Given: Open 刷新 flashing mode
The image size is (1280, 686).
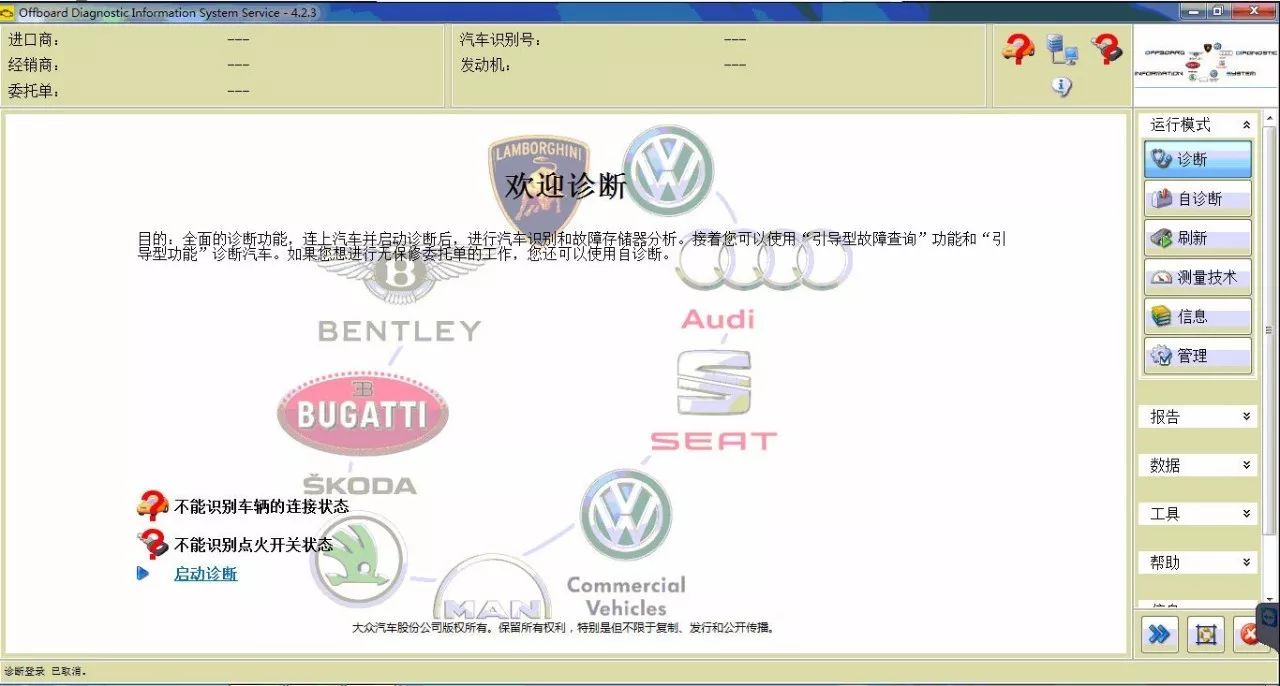Looking at the screenshot, I should click(1197, 237).
